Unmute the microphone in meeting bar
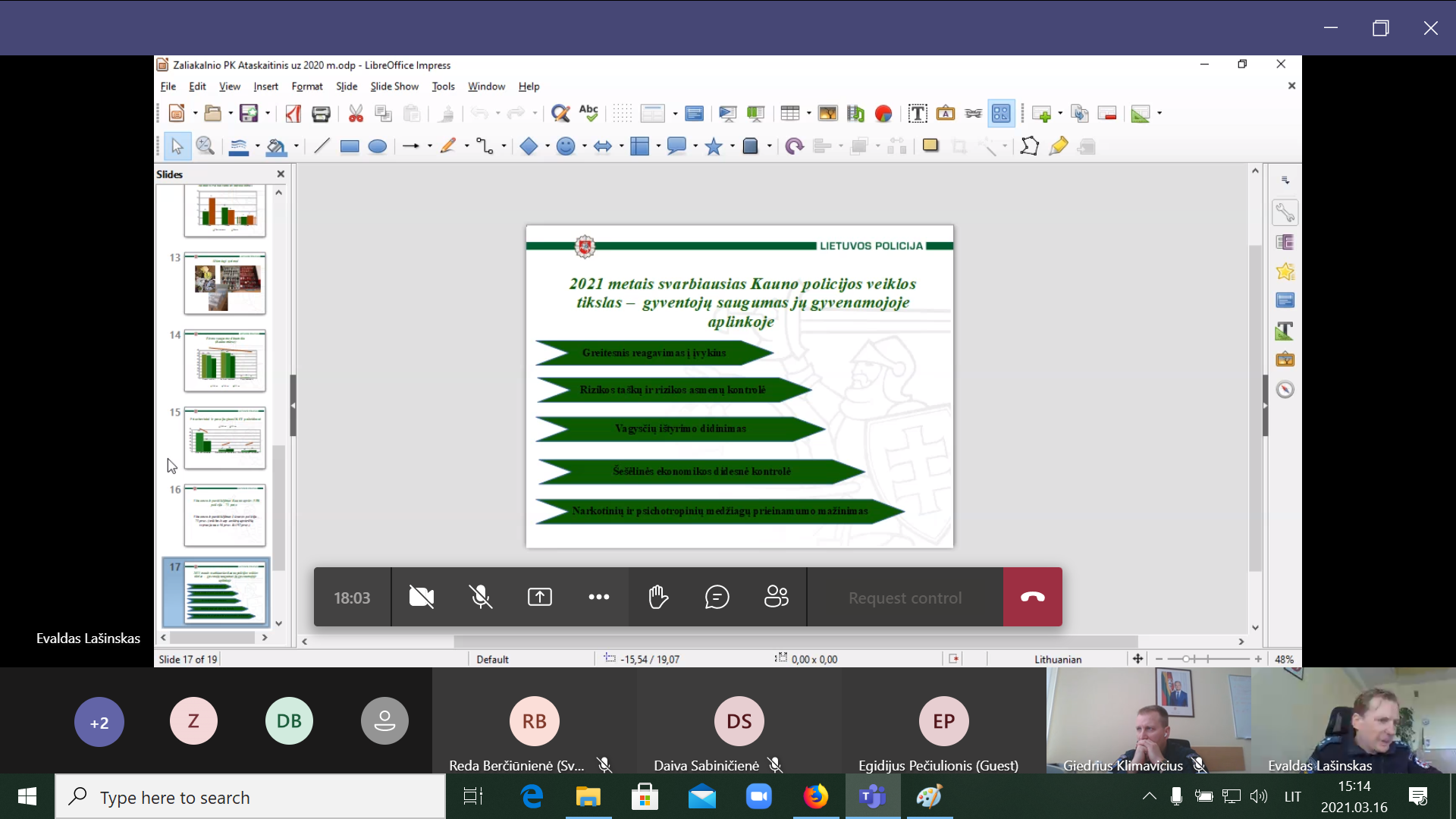 click(481, 598)
